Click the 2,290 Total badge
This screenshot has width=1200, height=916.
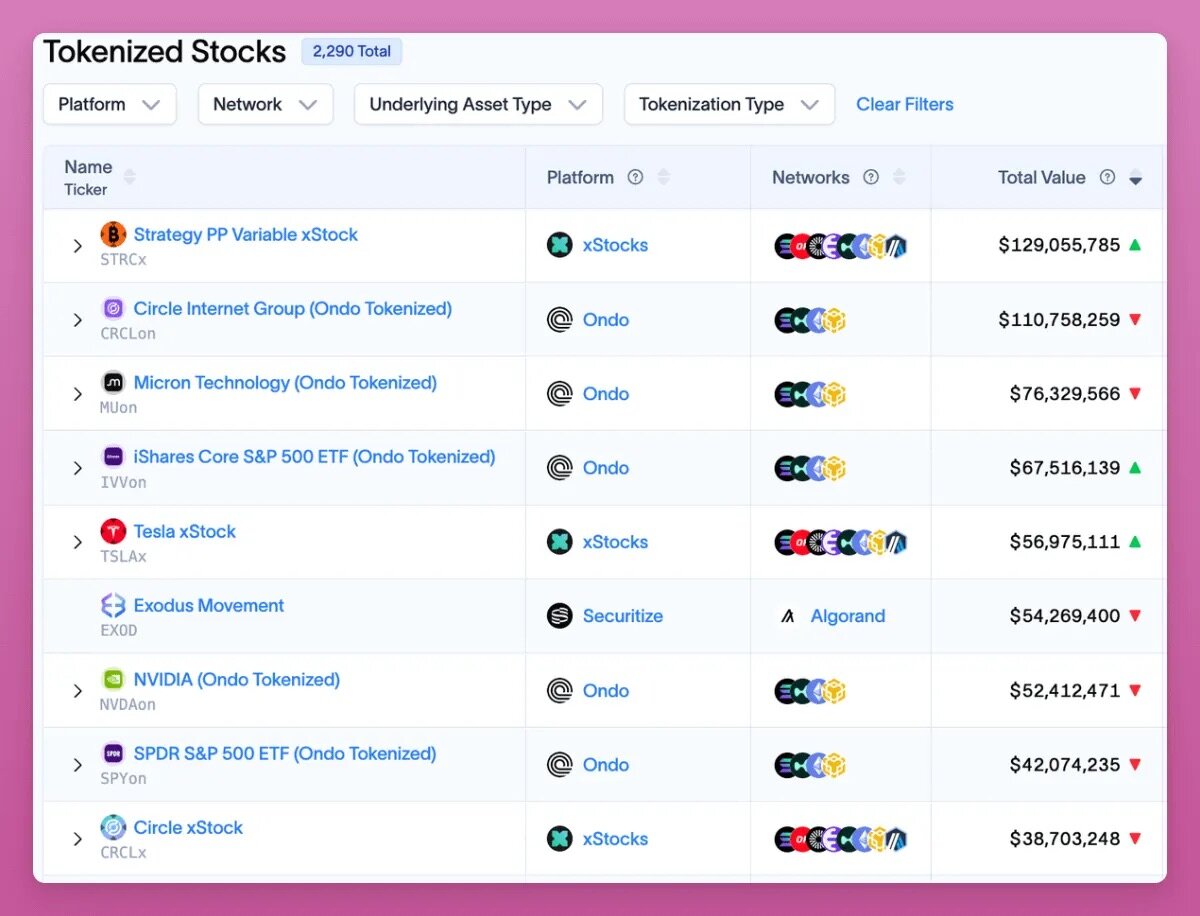point(352,51)
